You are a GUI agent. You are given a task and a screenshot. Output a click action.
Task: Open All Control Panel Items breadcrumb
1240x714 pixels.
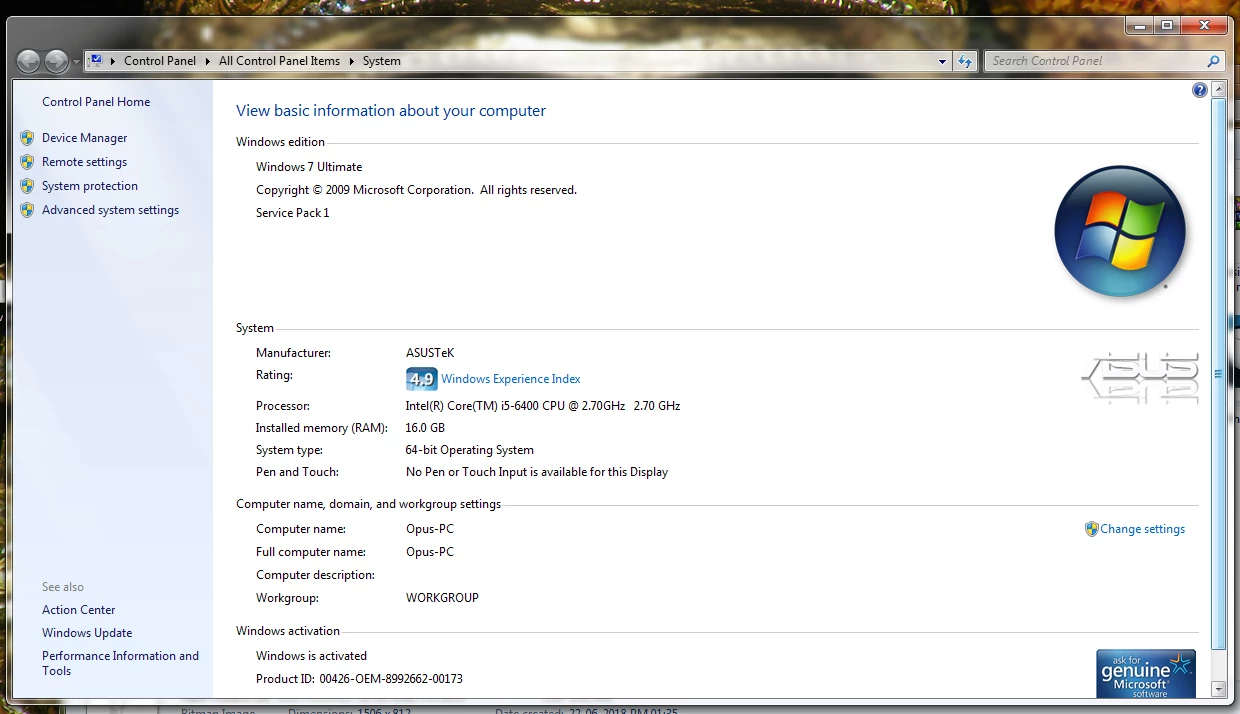tap(279, 61)
